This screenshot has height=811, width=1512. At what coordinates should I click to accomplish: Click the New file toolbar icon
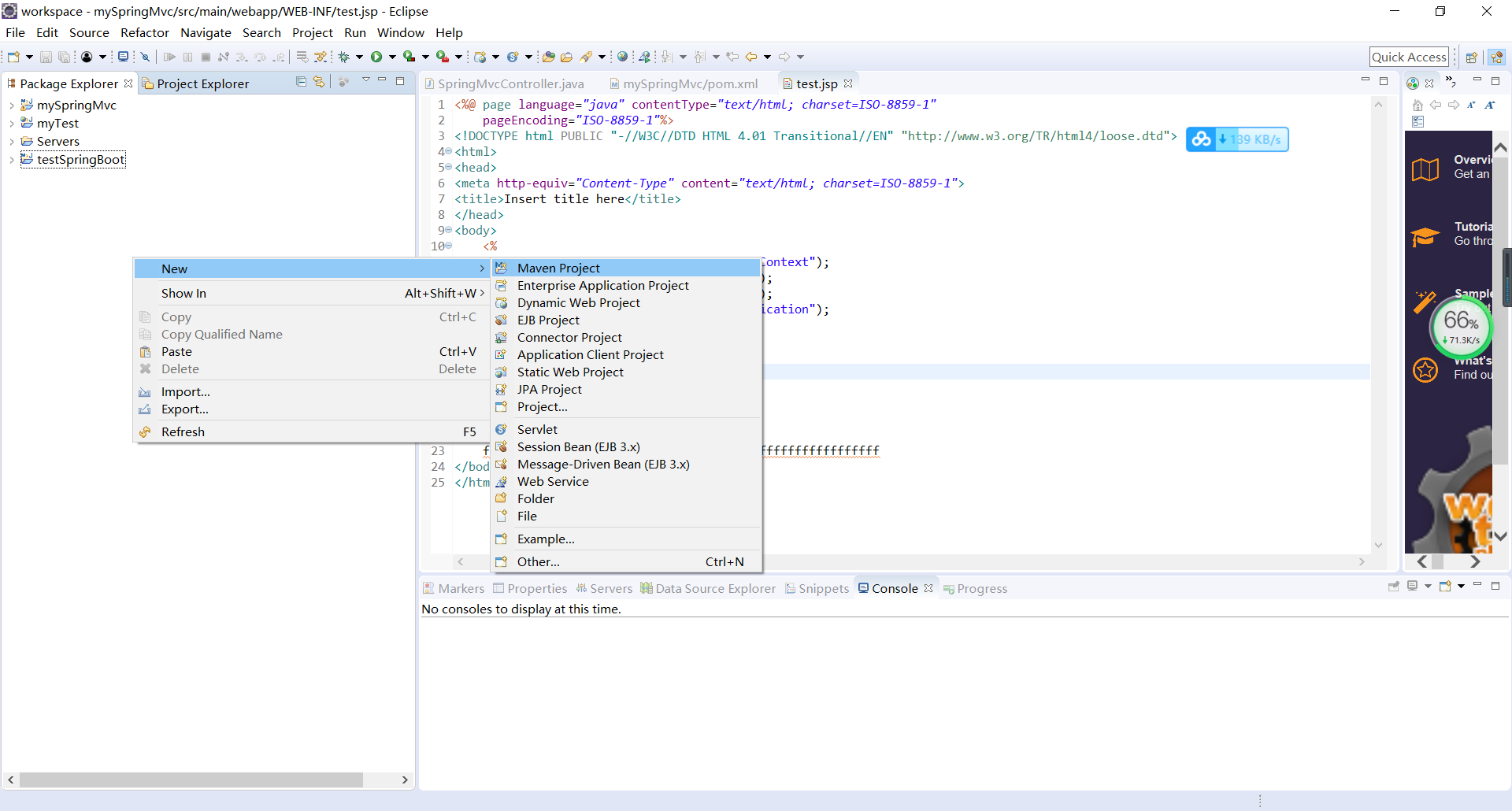(14, 57)
